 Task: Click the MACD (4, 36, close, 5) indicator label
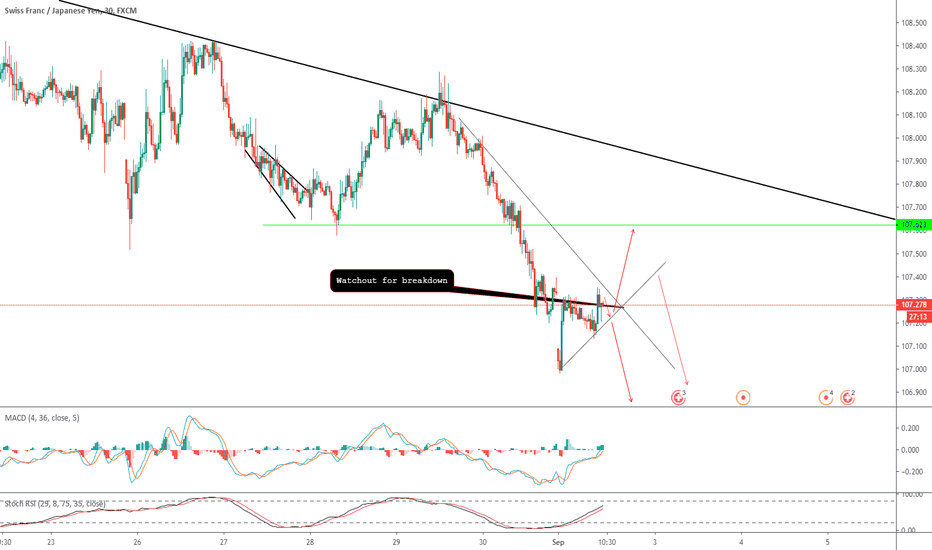(42, 418)
